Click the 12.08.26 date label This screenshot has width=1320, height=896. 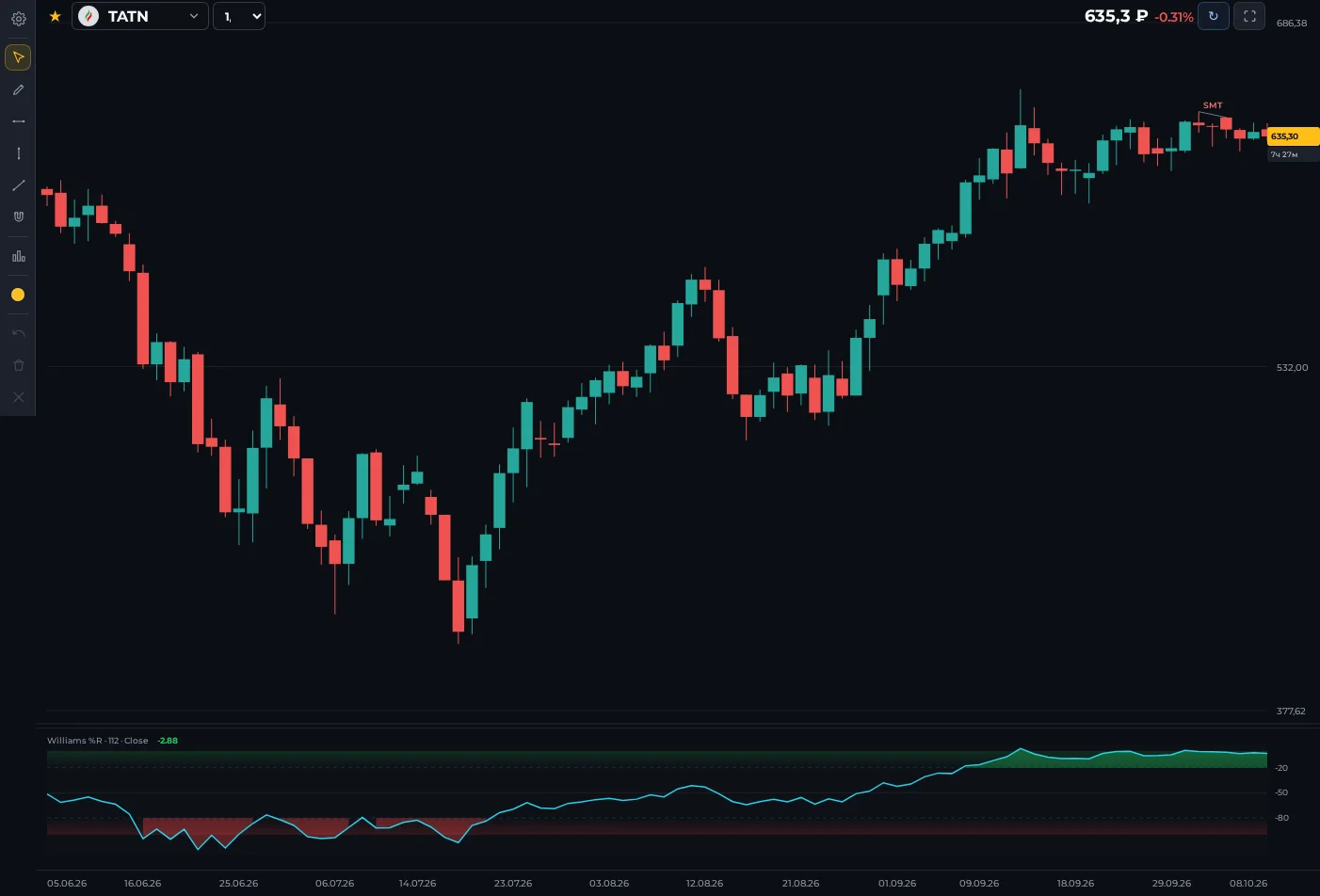pos(705,884)
